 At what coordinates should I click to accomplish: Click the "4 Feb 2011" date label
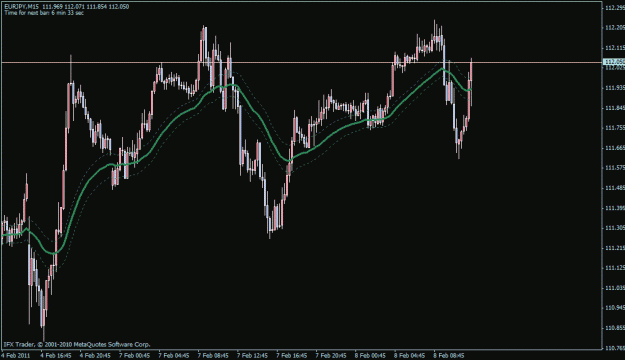16,355
